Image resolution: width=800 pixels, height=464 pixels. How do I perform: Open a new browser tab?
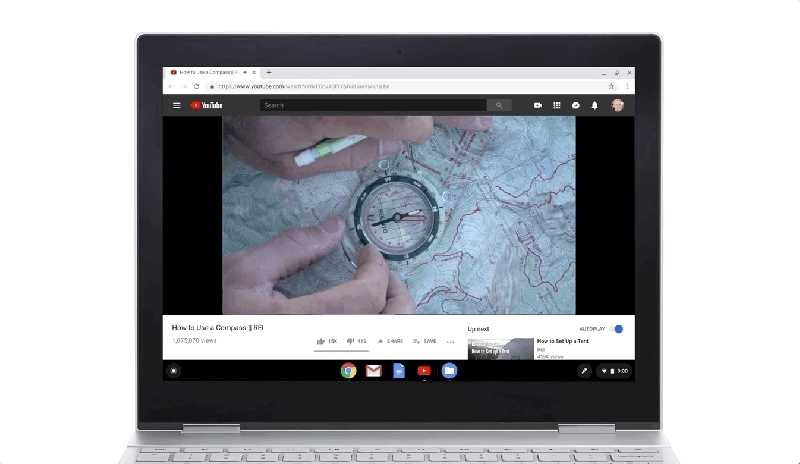point(269,72)
